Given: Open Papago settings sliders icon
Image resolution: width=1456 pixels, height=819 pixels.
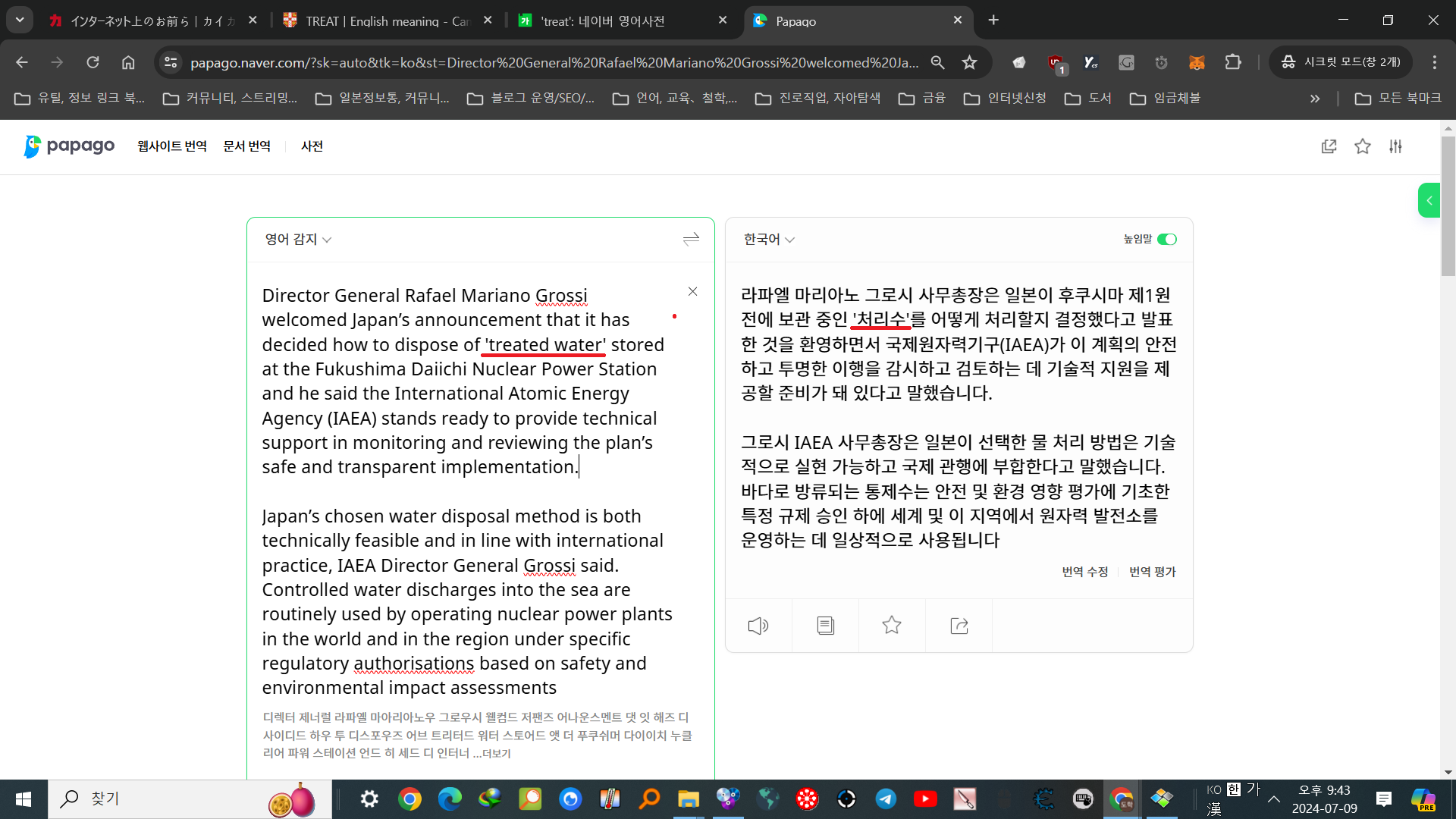Looking at the screenshot, I should [1395, 146].
